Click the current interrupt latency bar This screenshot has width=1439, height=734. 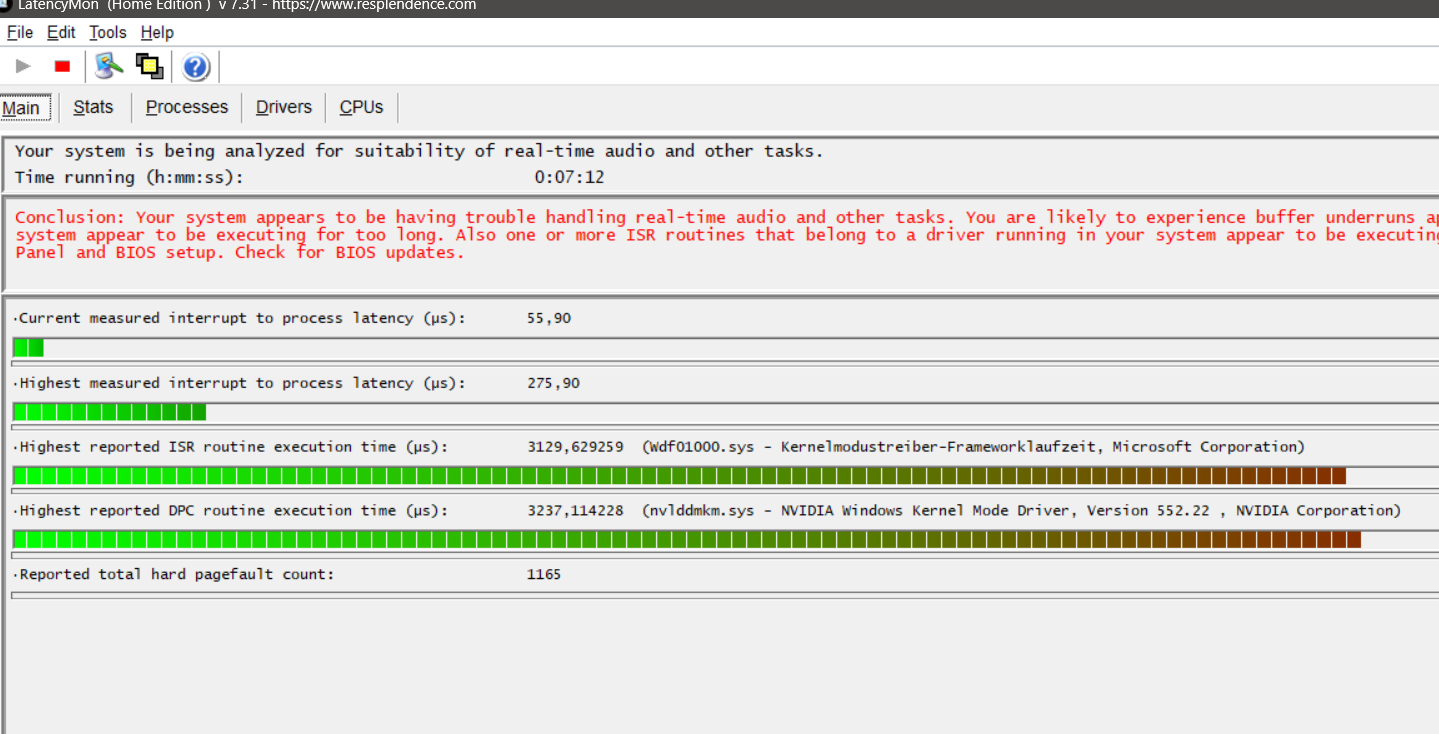725,348
